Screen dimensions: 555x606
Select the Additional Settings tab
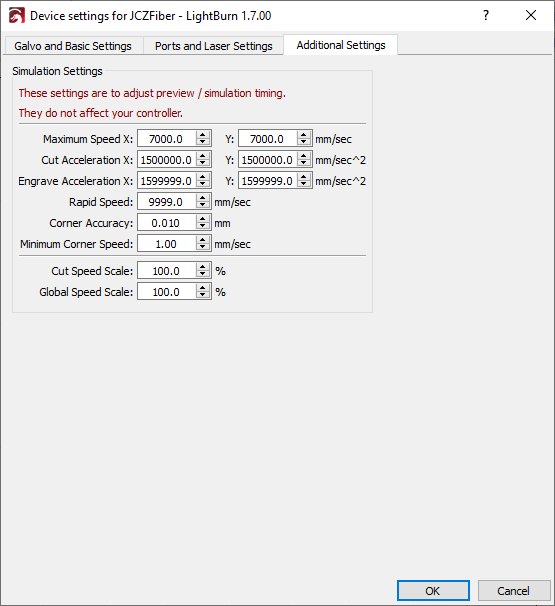341,45
